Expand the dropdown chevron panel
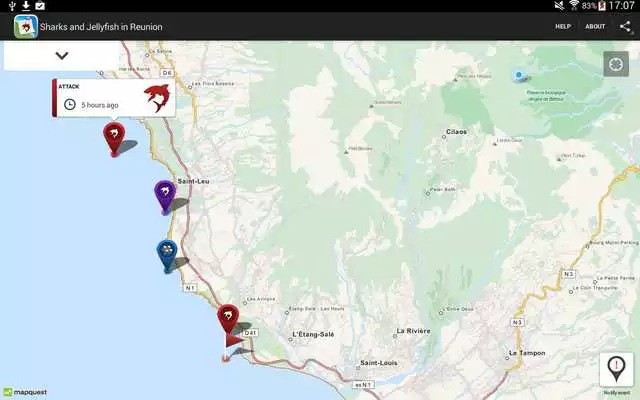Image resolution: width=640 pixels, height=400 pixels. pos(62,56)
